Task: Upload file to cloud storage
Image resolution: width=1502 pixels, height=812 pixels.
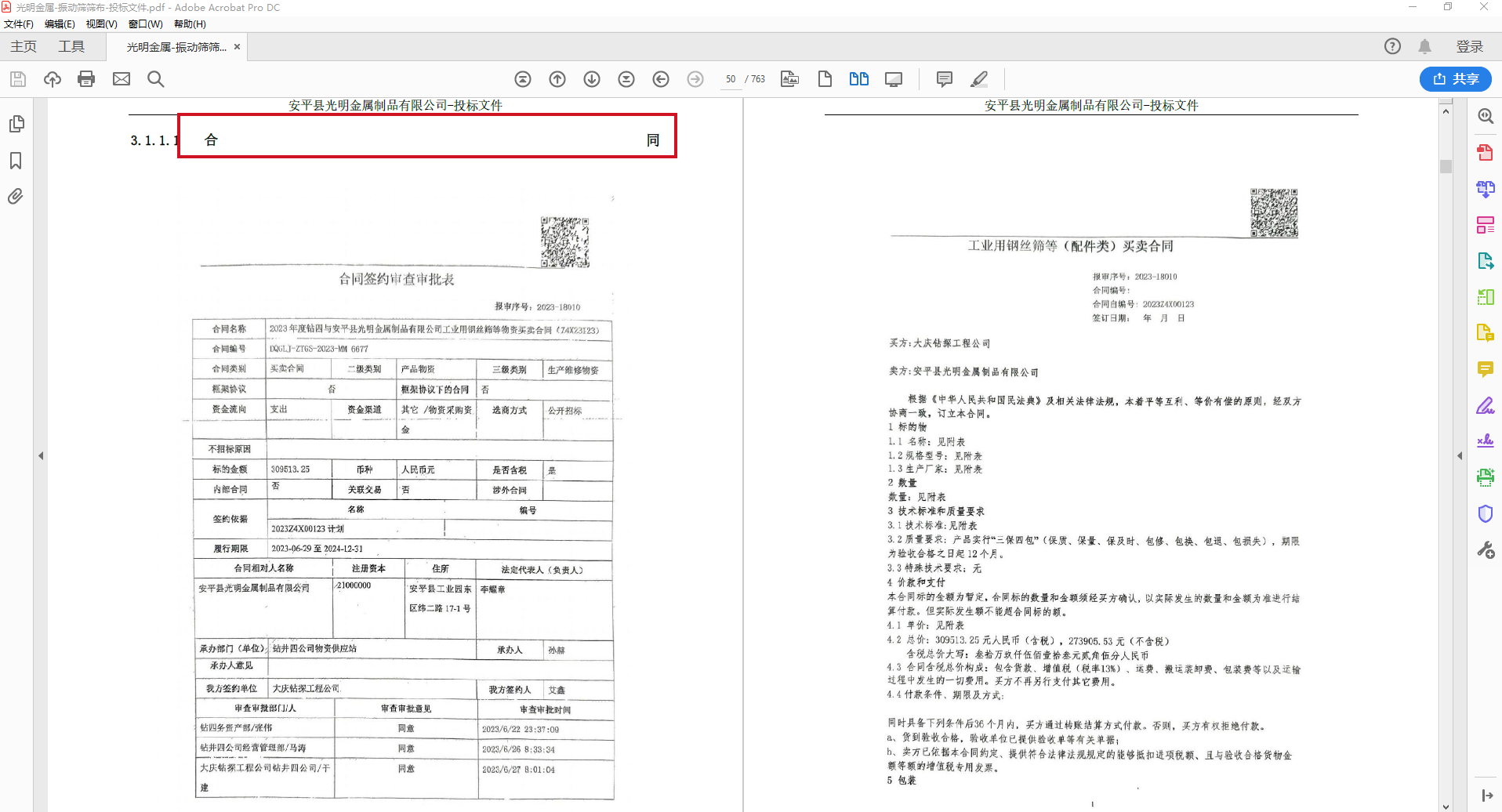Action: click(x=53, y=79)
